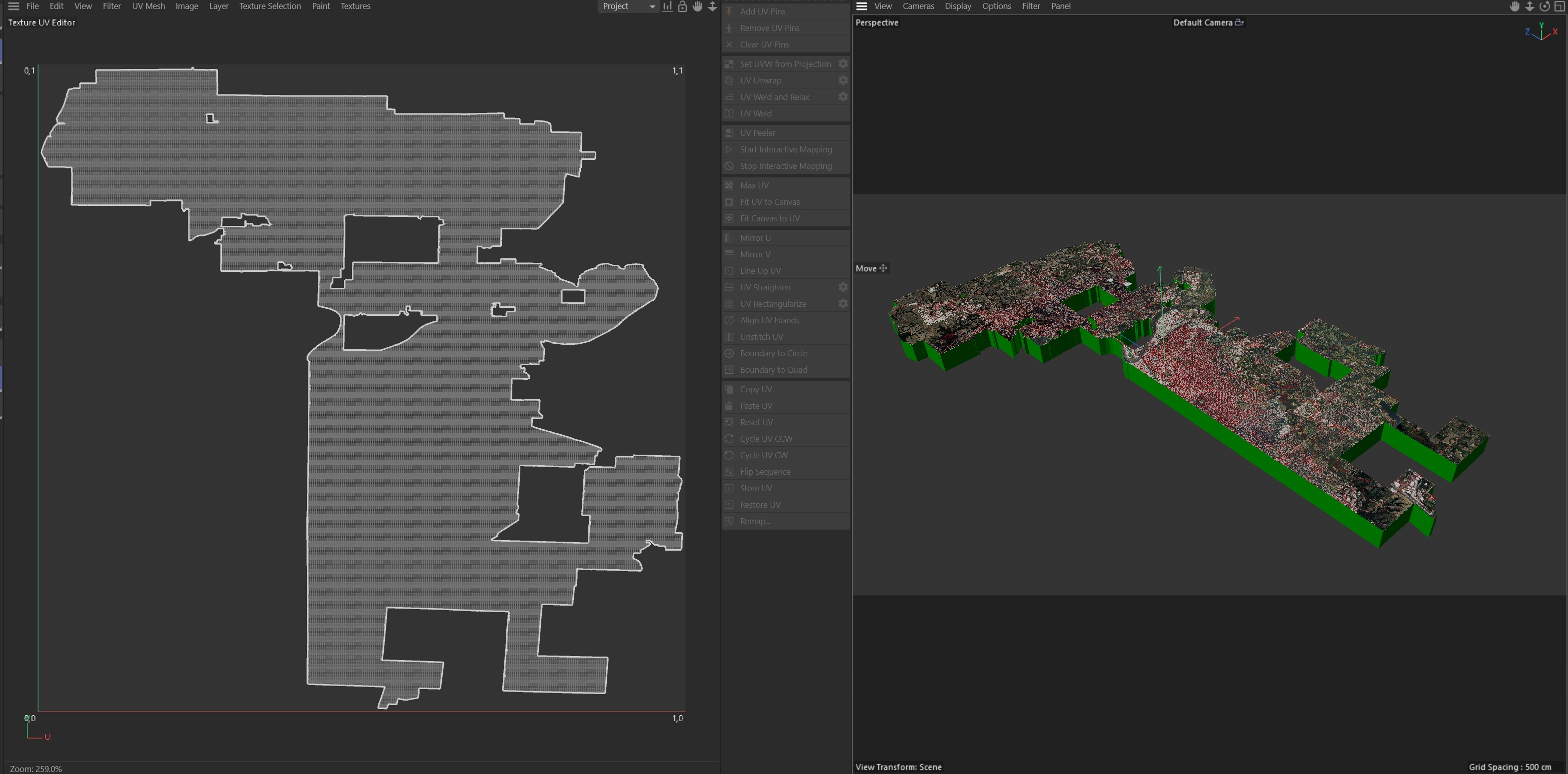
Task: Click the orbit rotate icon in viewport header
Action: [1545, 6]
